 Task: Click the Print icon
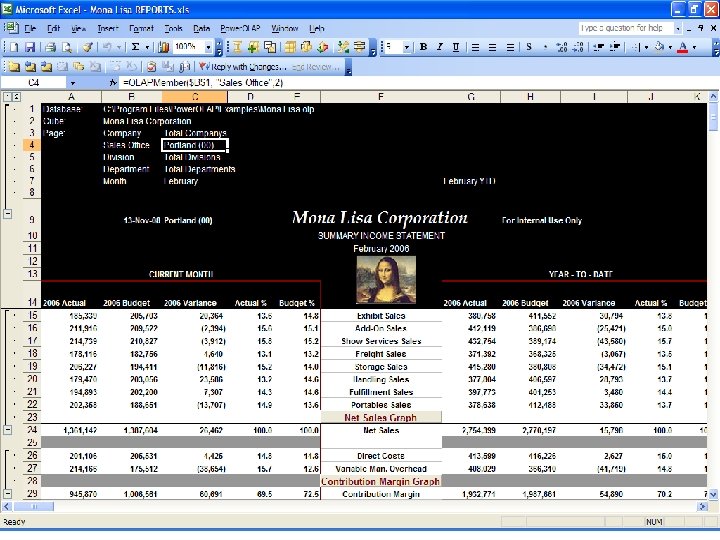click(x=51, y=47)
